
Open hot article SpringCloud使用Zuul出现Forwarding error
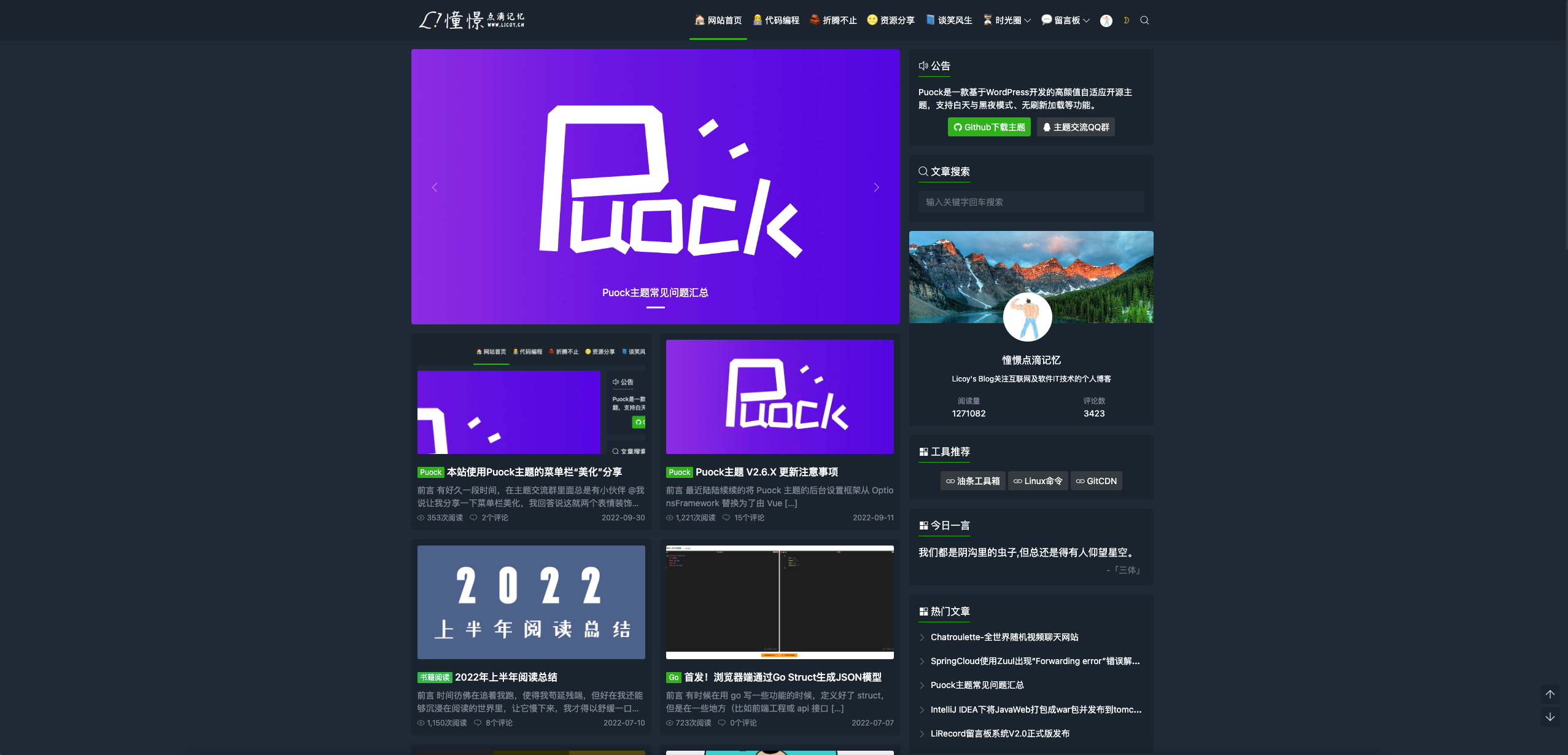(1035, 661)
